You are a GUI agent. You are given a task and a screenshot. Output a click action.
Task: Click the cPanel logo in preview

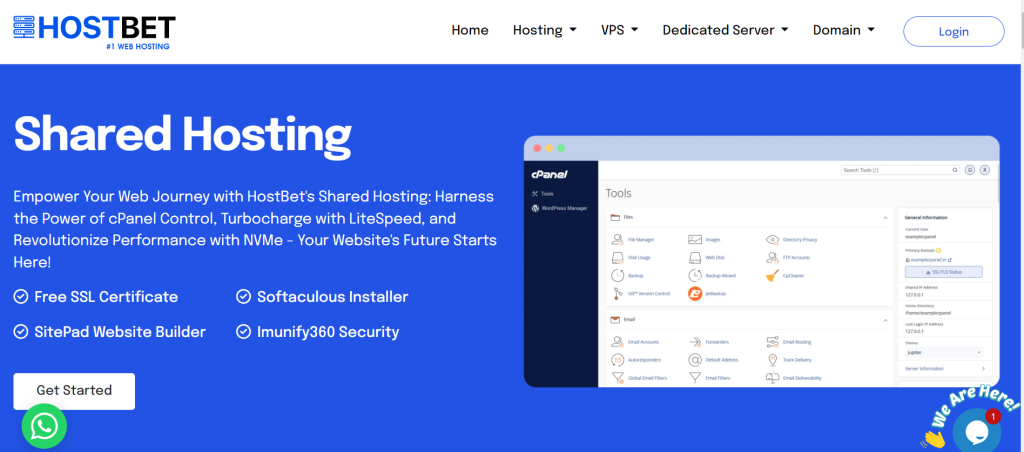click(x=549, y=174)
